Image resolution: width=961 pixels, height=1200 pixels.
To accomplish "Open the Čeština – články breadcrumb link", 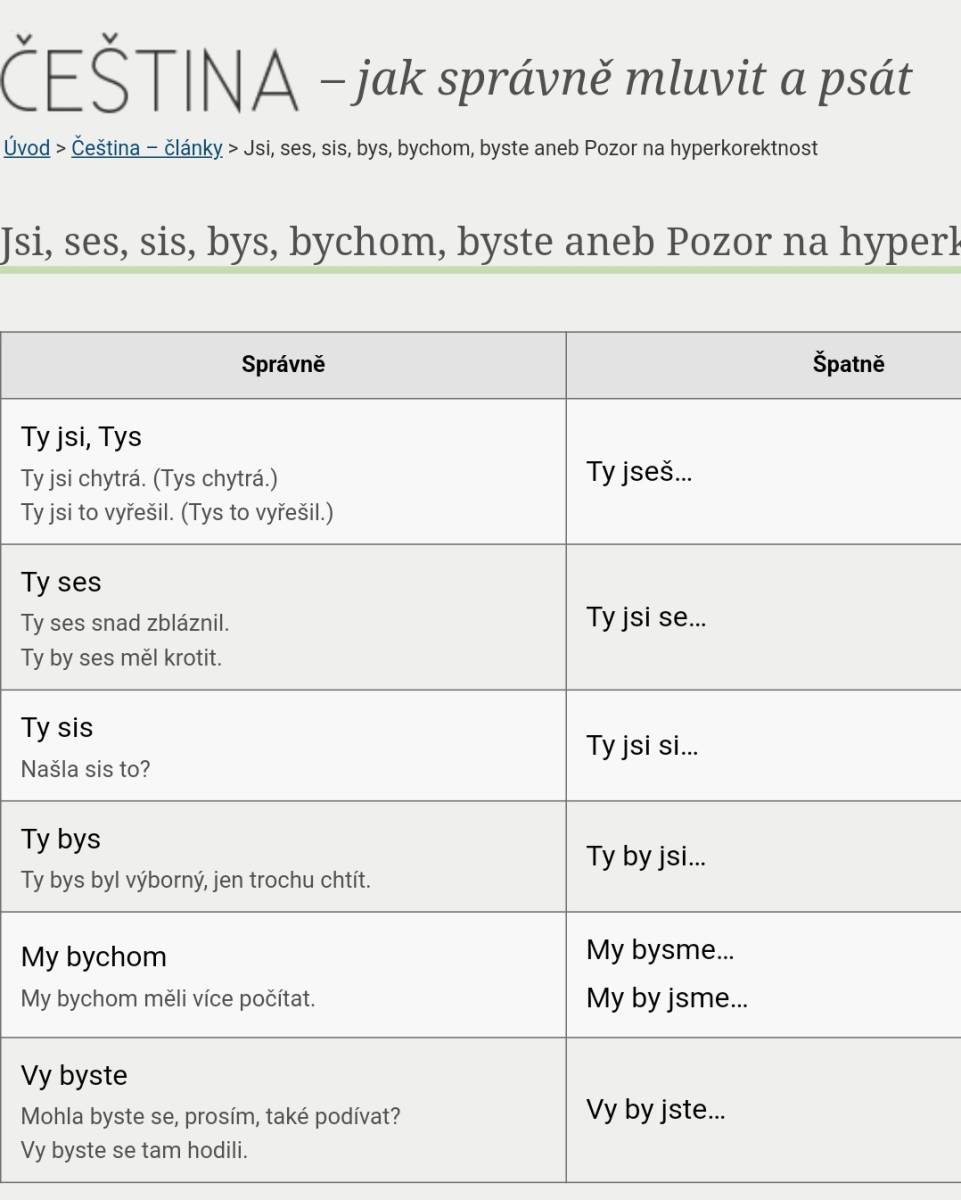I will click(x=147, y=148).
